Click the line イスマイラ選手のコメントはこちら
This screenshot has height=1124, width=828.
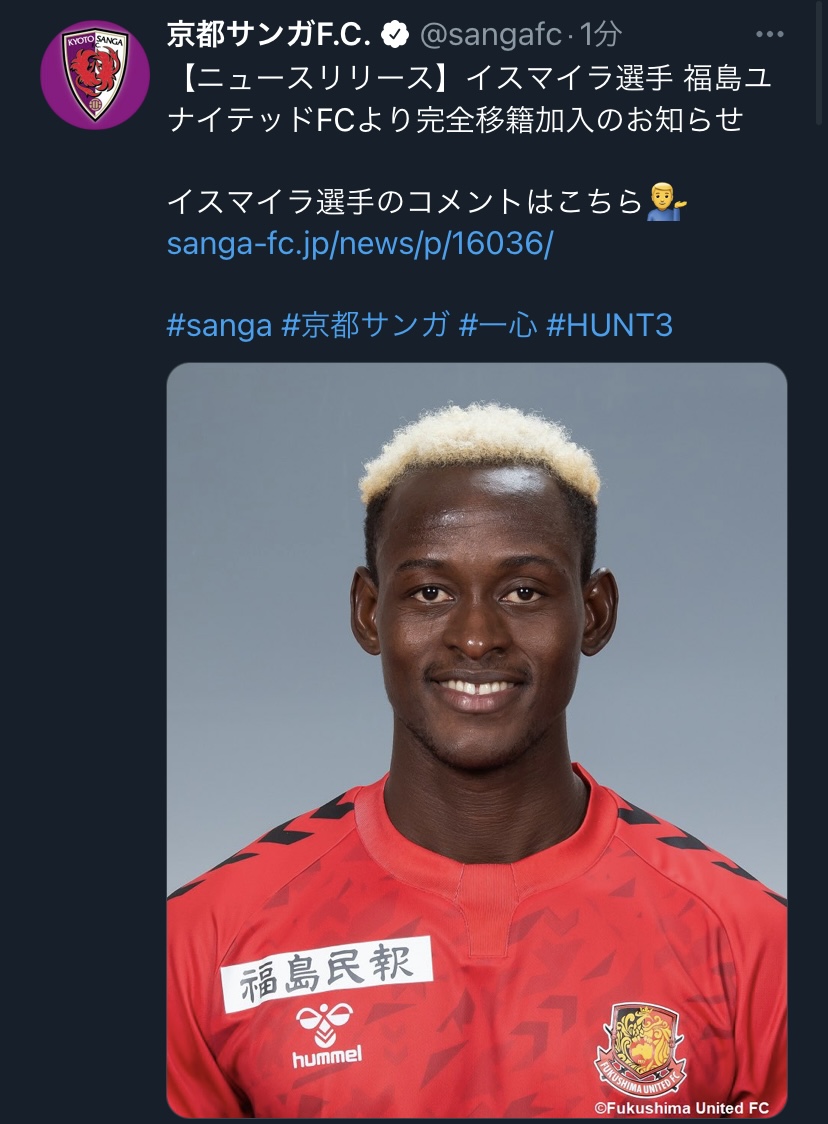coord(405,202)
